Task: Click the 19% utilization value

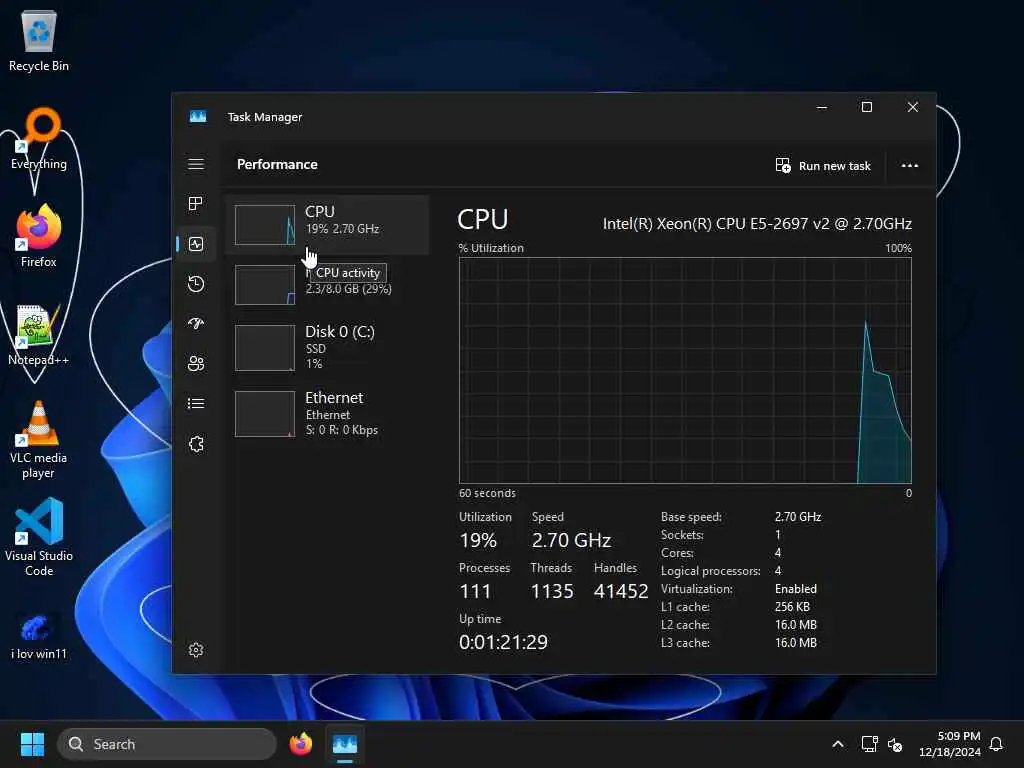Action: tap(478, 540)
